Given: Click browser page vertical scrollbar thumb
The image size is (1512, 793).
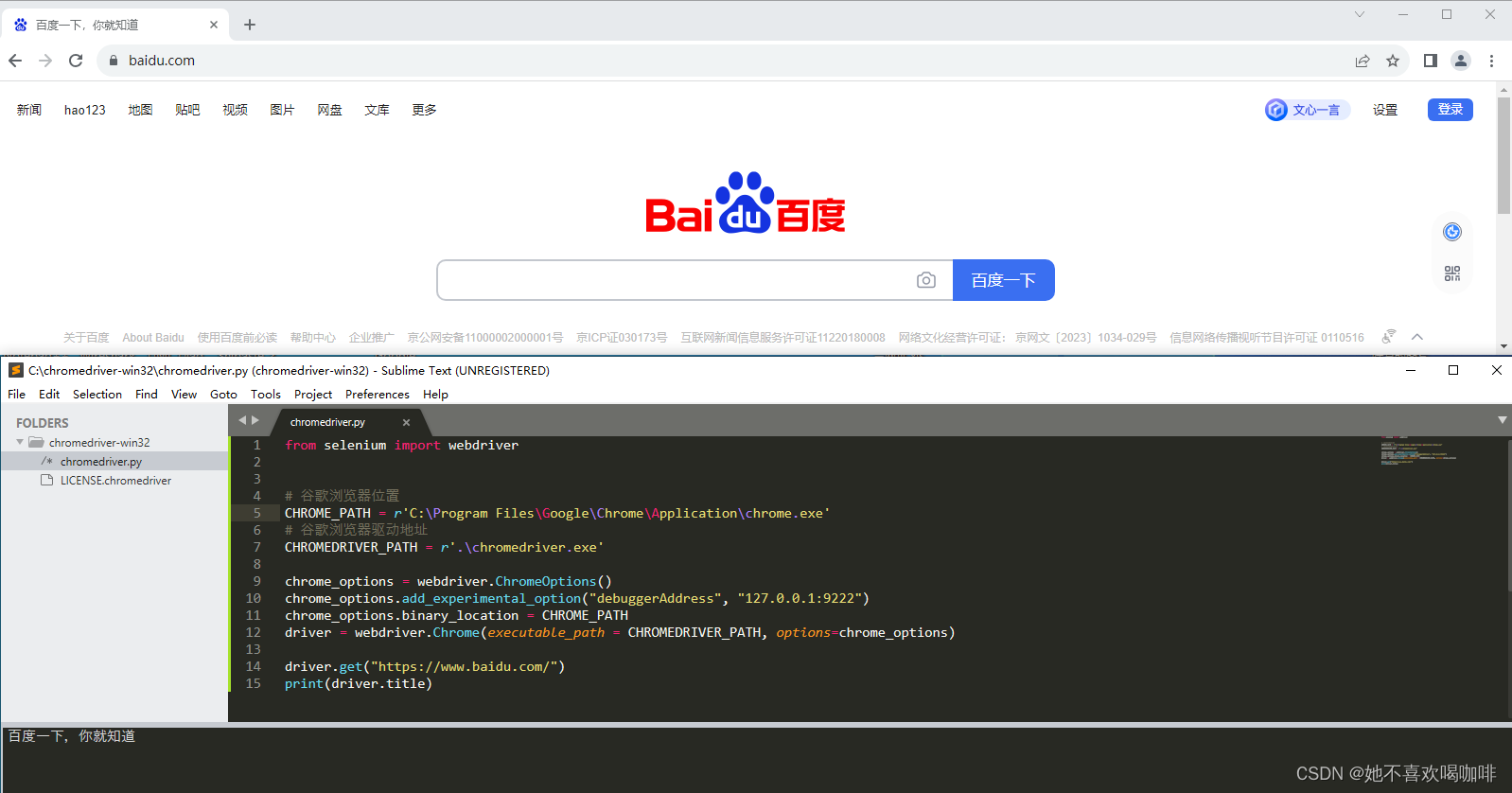Looking at the screenshot, I should point(1503,156).
